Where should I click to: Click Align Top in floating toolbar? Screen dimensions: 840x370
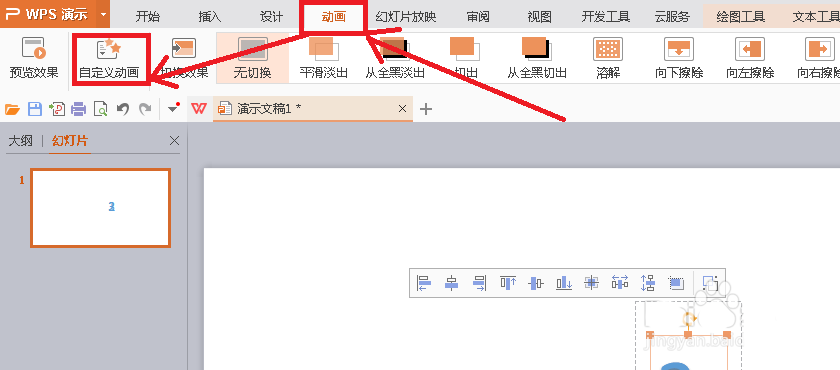pyautogui.click(x=508, y=283)
